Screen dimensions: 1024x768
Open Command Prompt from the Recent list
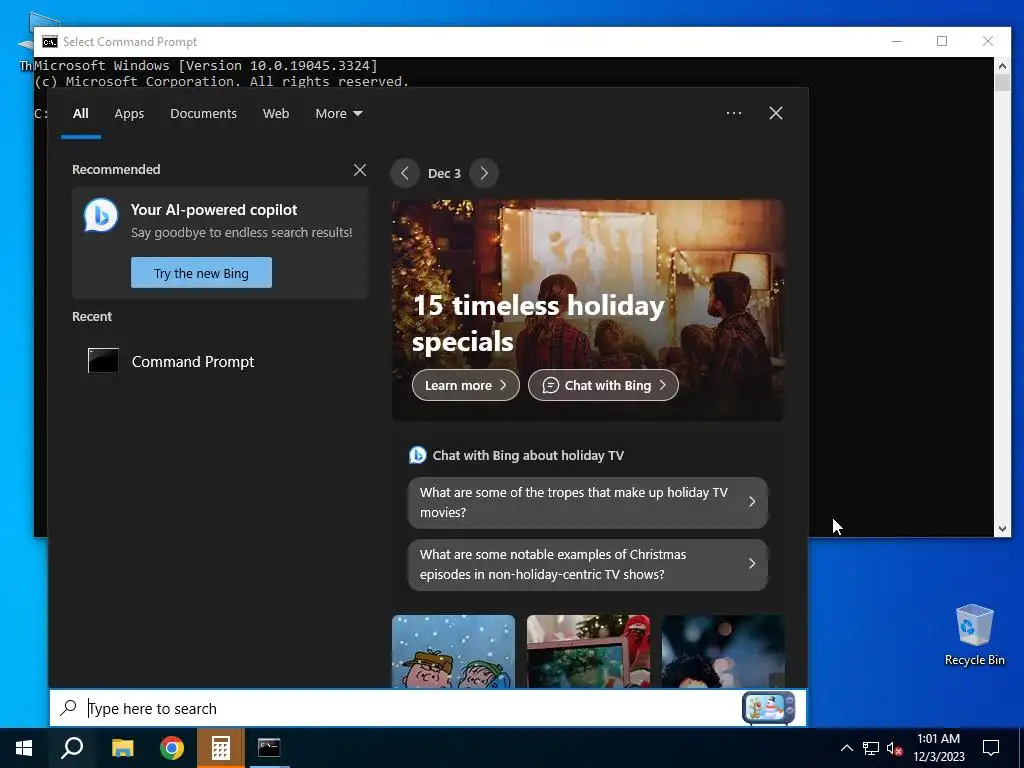click(219, 361)
